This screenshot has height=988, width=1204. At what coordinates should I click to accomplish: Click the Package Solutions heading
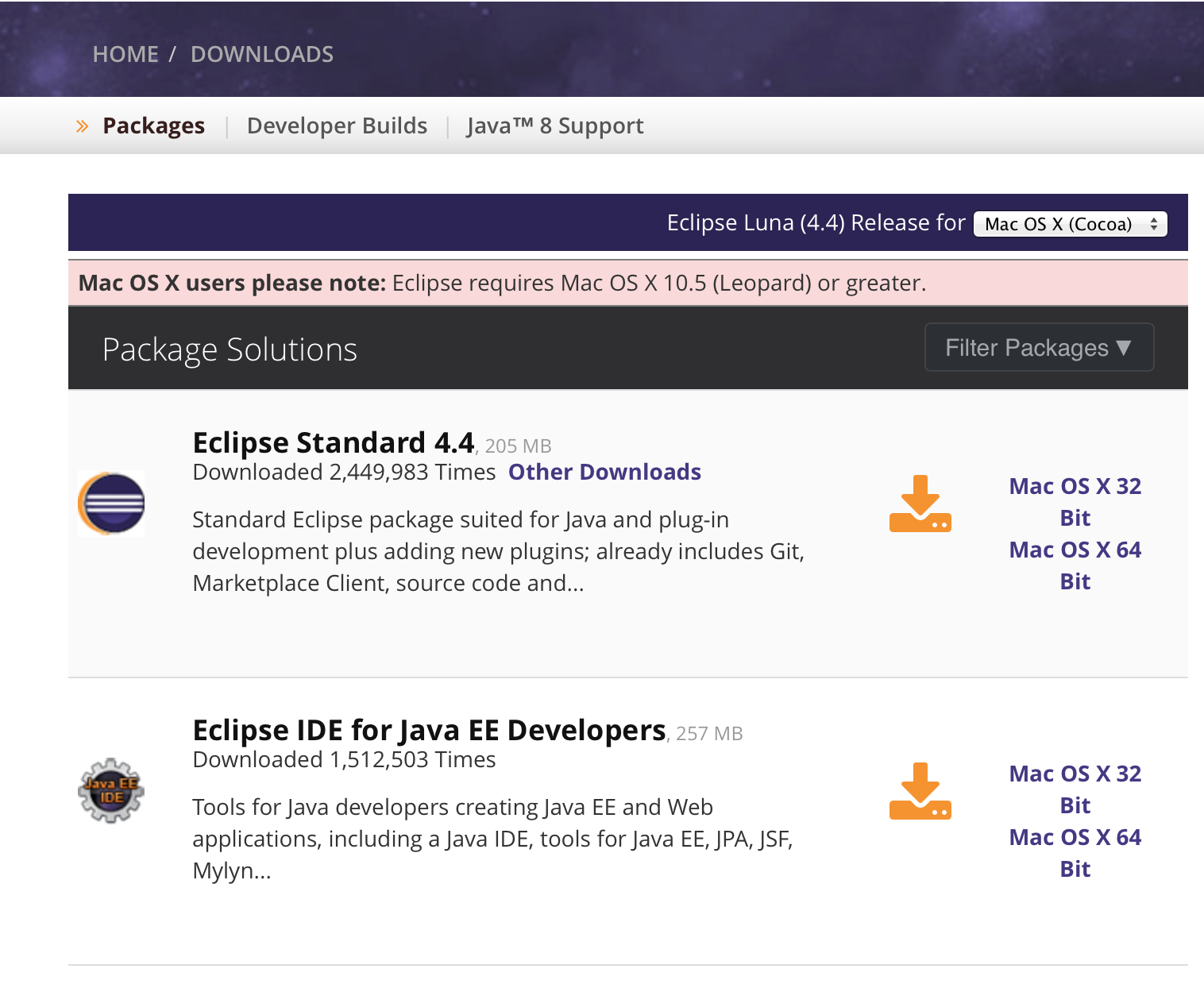click(x=230, y=349)
